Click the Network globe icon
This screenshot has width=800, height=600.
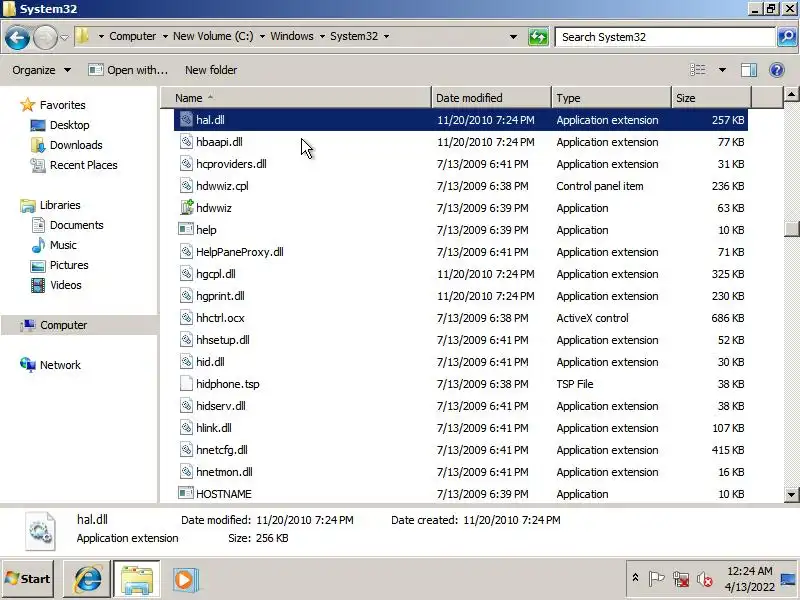pyautogui.click(x=28, y=365)
